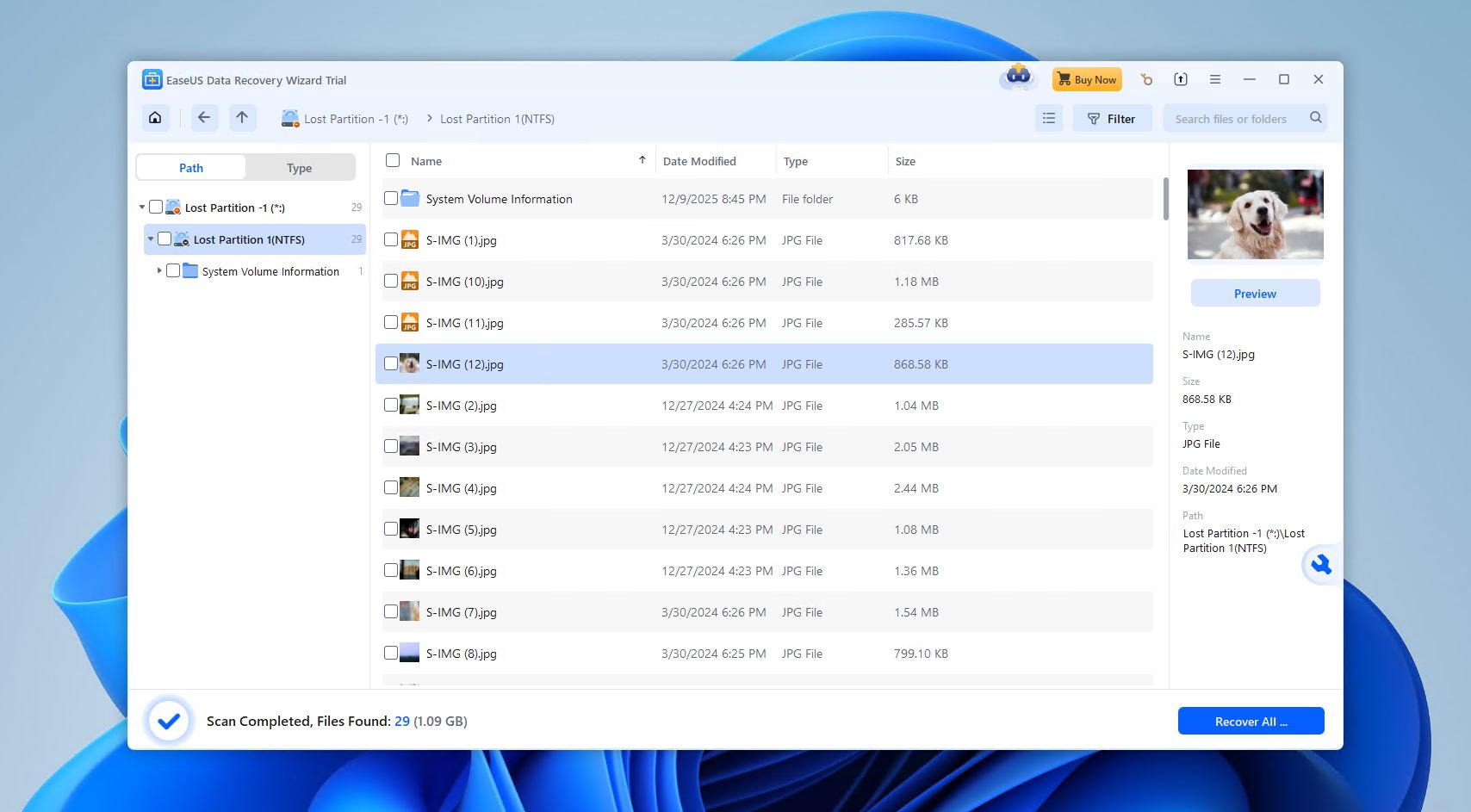Check the Select All checkbox in header

pos(393,160)
